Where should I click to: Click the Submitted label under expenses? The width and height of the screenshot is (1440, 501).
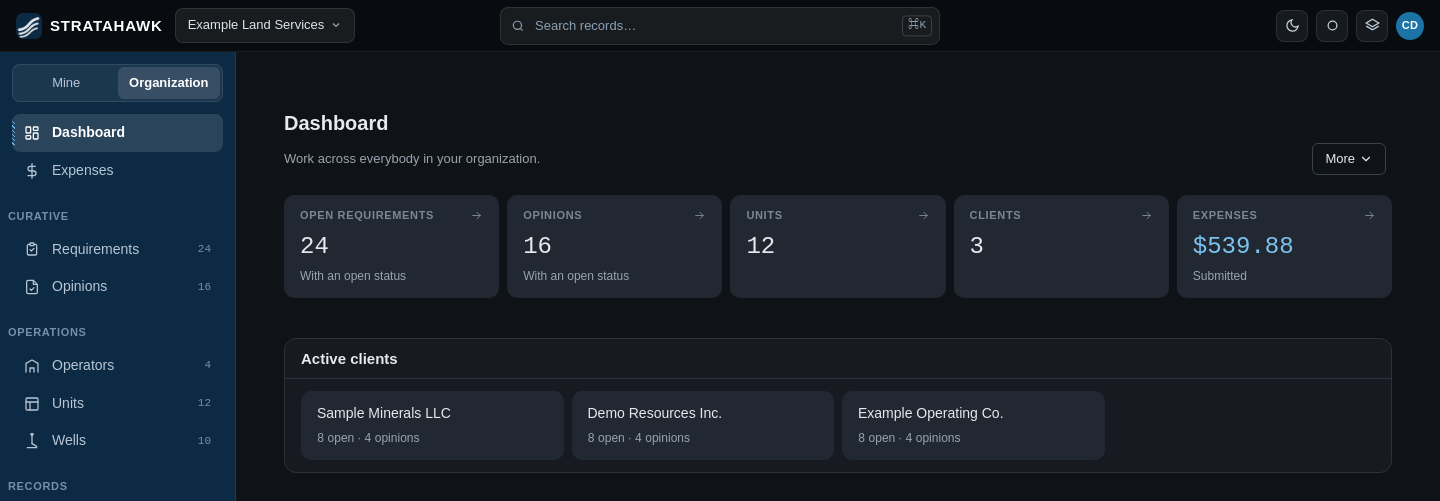[1220, 276]
